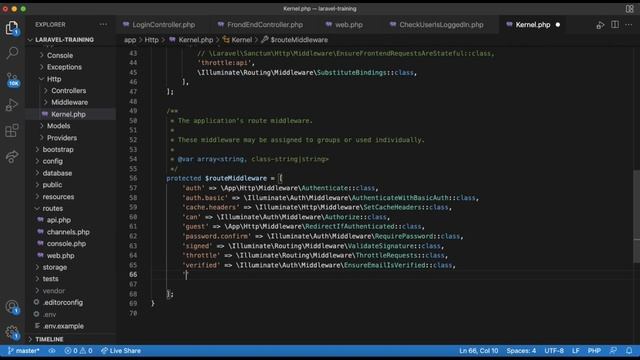640x360 pixels.
Task: Open channels.php file
Action: (x=68, y=232)
